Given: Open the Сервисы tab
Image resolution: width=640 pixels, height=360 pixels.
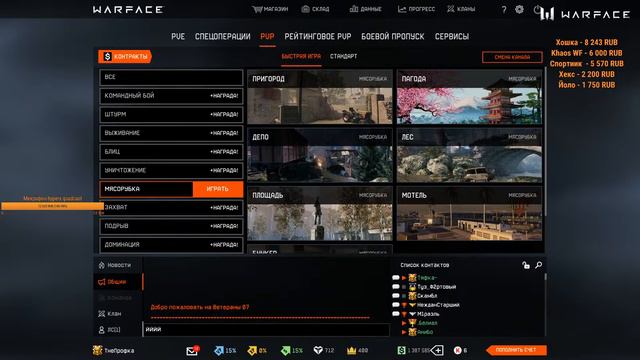Looking at the screenshot, I should pos(452,36).
